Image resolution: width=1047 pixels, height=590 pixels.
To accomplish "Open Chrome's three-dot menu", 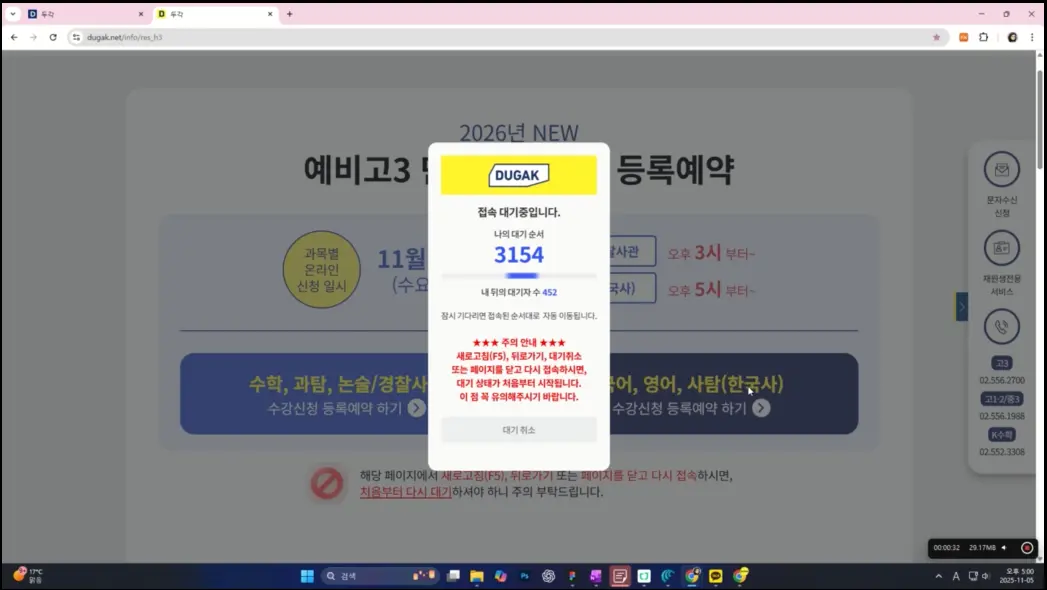I will [x=1031, y=36].
